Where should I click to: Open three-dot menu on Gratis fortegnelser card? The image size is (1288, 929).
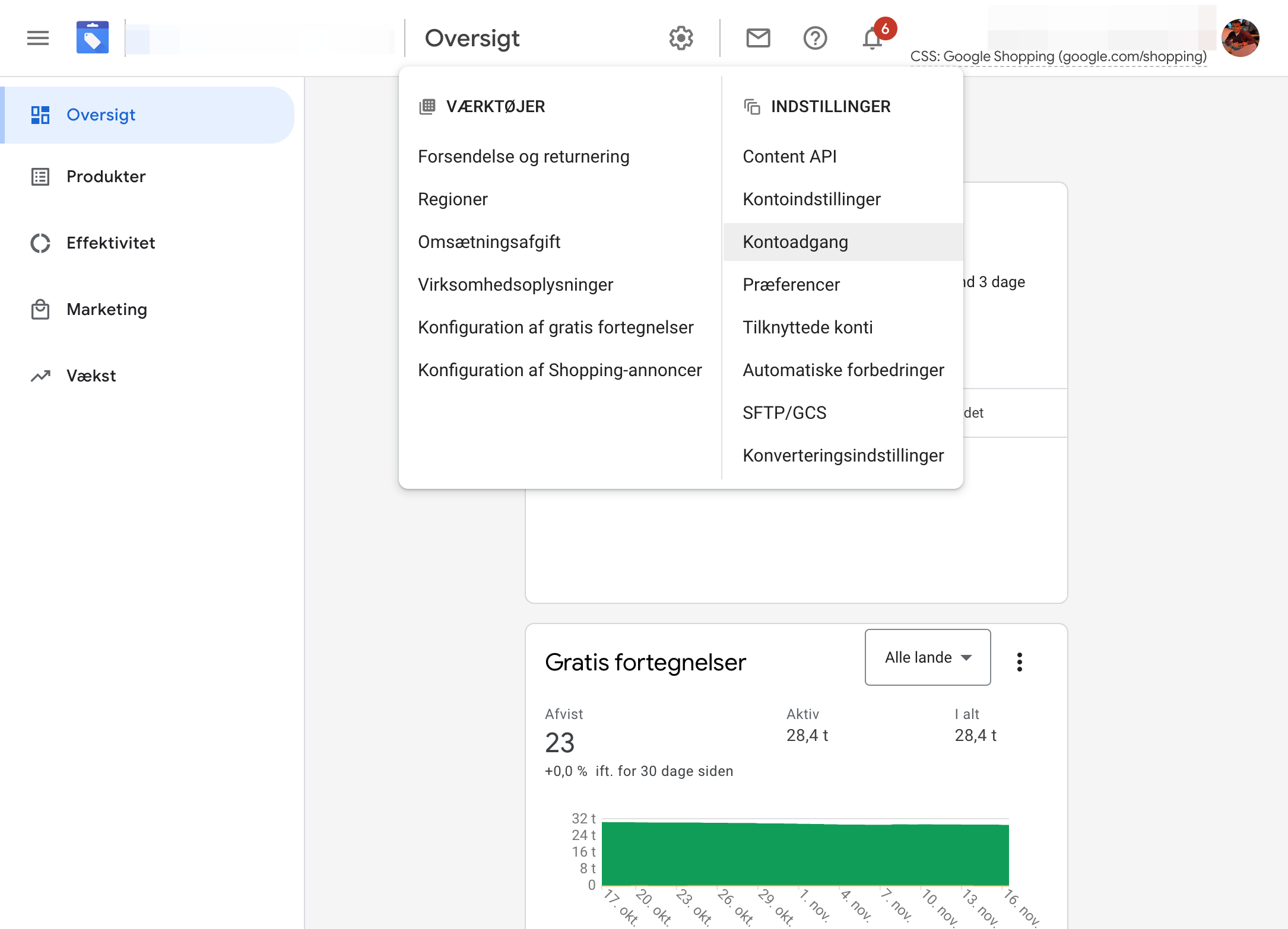pyautogui.click(x=1020, y=662)
